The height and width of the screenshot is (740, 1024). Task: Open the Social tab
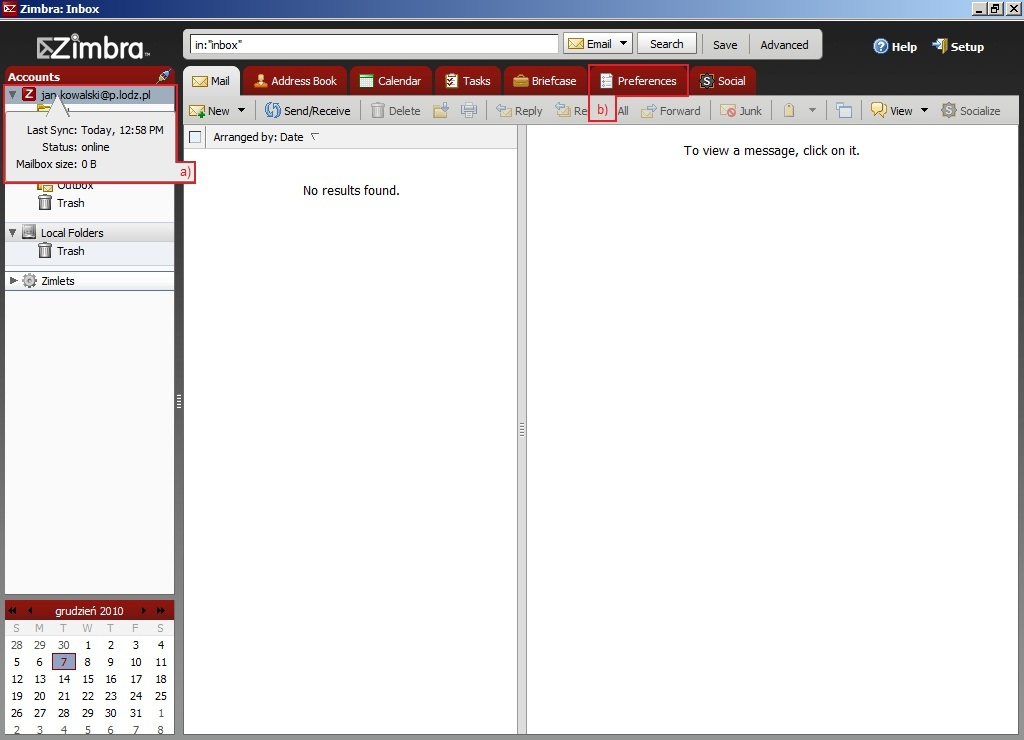pyautogui.click(x=722, y=81)
